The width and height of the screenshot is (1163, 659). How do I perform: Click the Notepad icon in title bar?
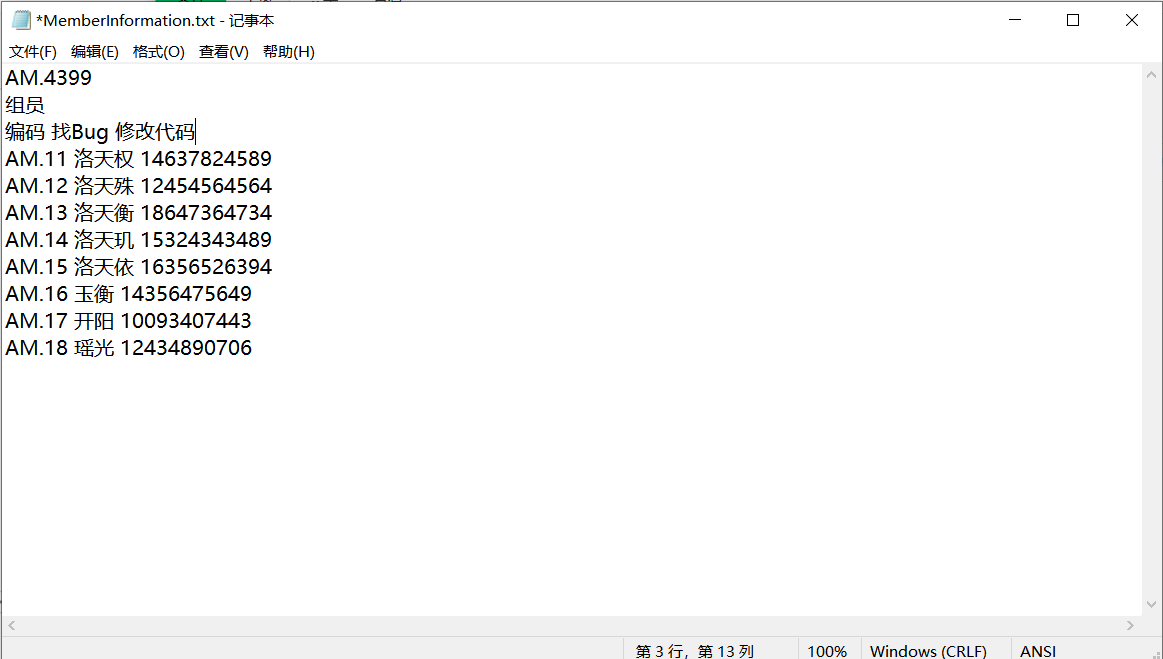[21, 20]
